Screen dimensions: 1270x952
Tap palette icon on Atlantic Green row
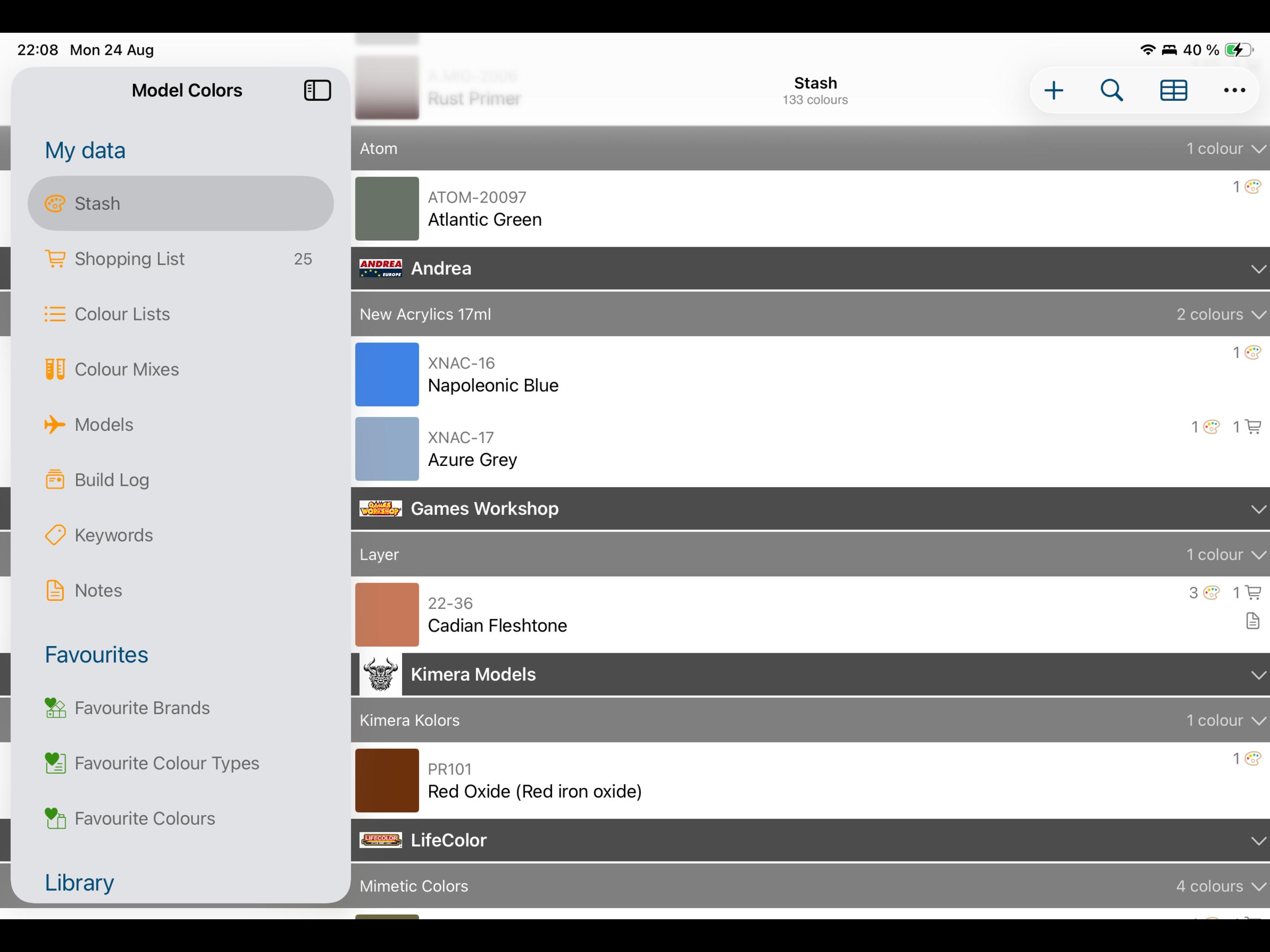click(1253, 186)
